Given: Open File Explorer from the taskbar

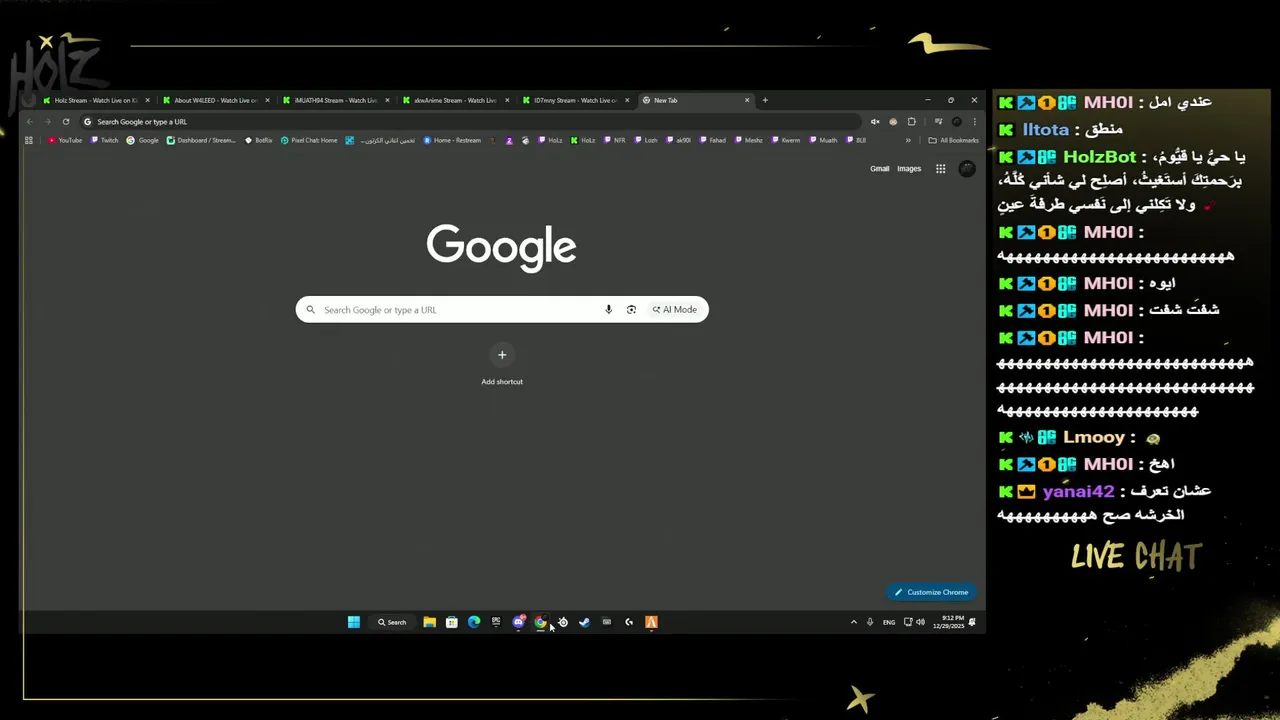Looking at the screenshot, I should 429,622.
